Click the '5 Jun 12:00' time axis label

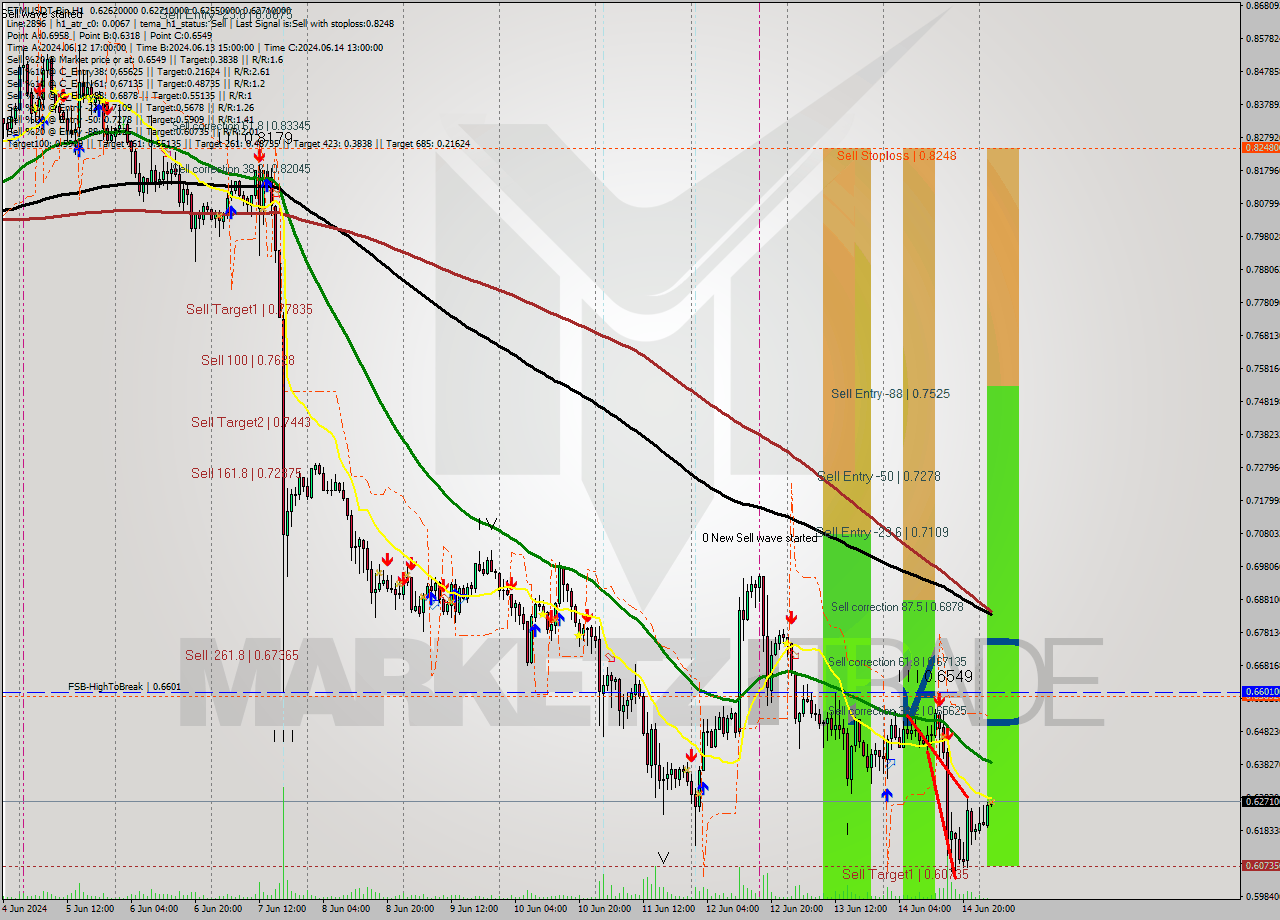(91, 909)
